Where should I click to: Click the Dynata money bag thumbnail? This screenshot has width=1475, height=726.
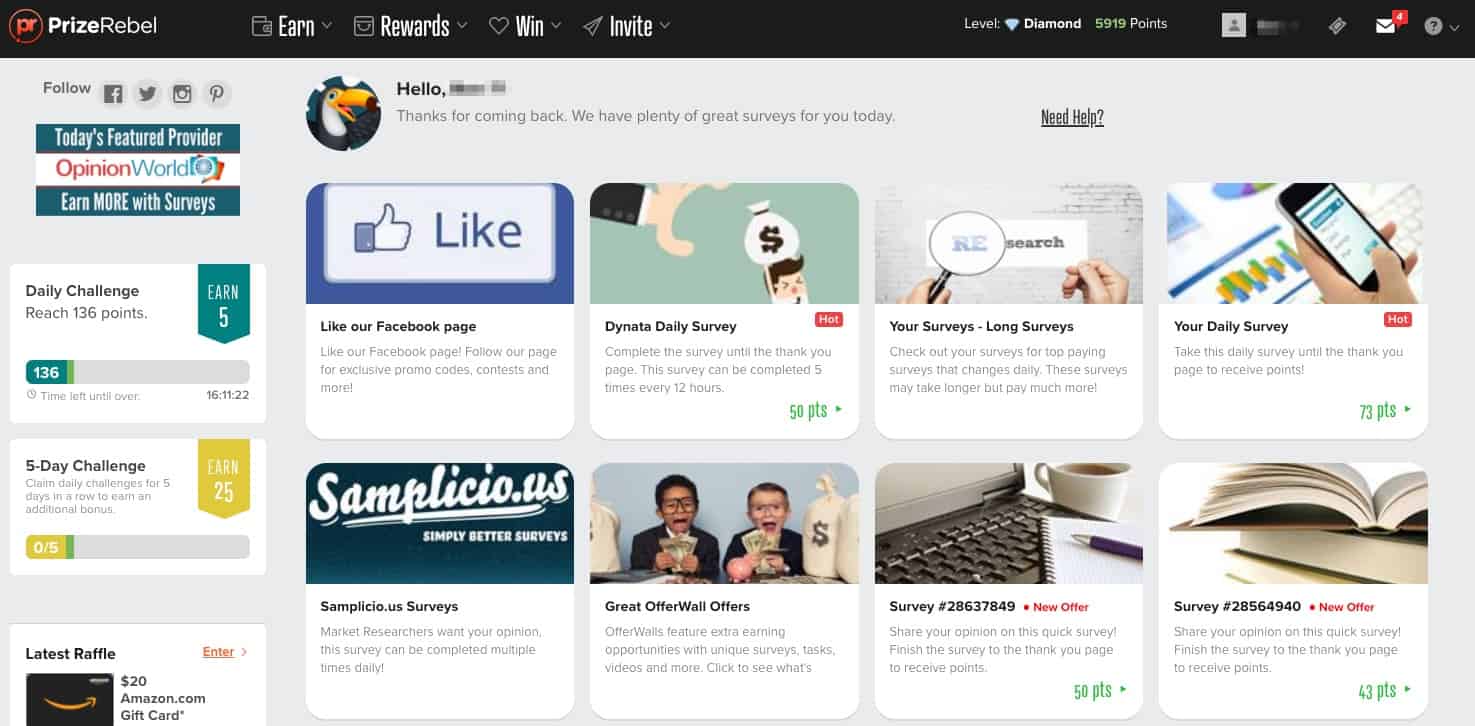(724, 243)
